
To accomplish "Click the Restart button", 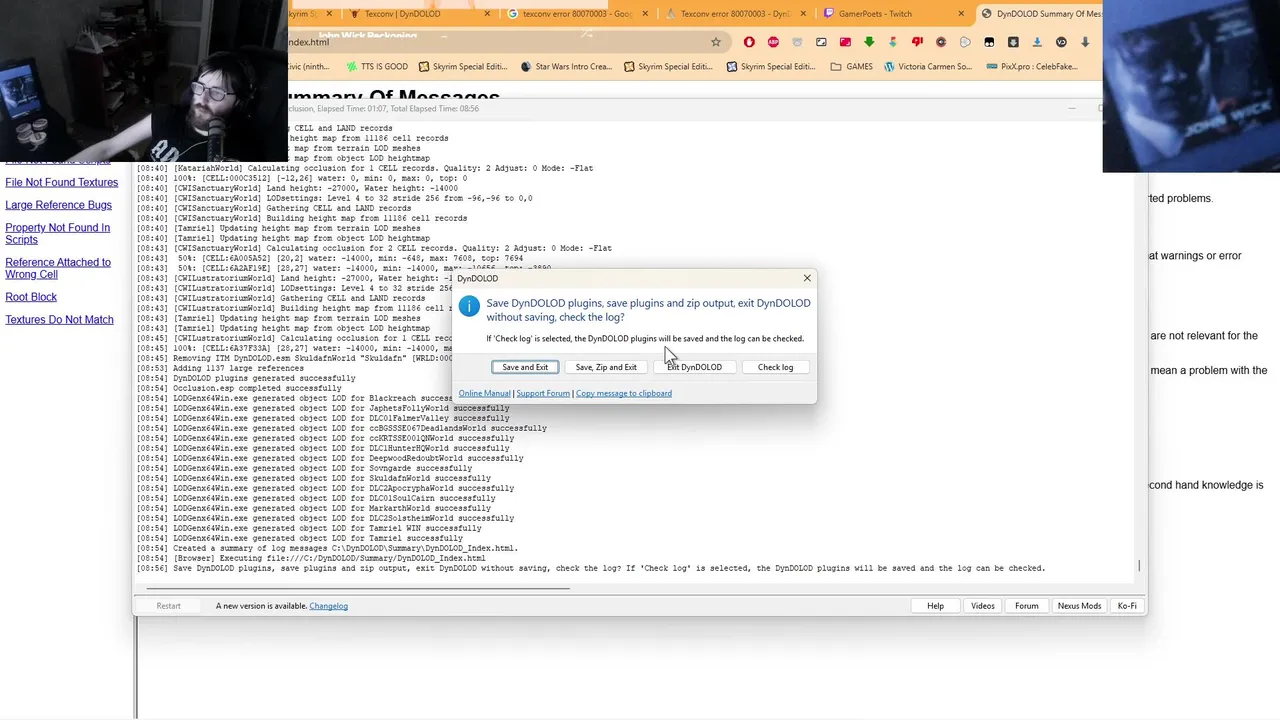I will pyautogui.click(x=168, y=606).
